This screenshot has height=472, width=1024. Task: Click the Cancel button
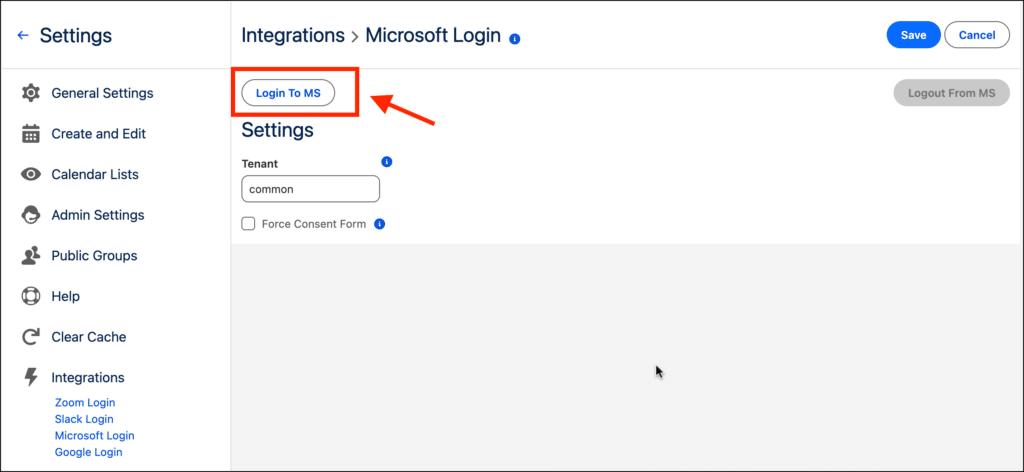976,35
